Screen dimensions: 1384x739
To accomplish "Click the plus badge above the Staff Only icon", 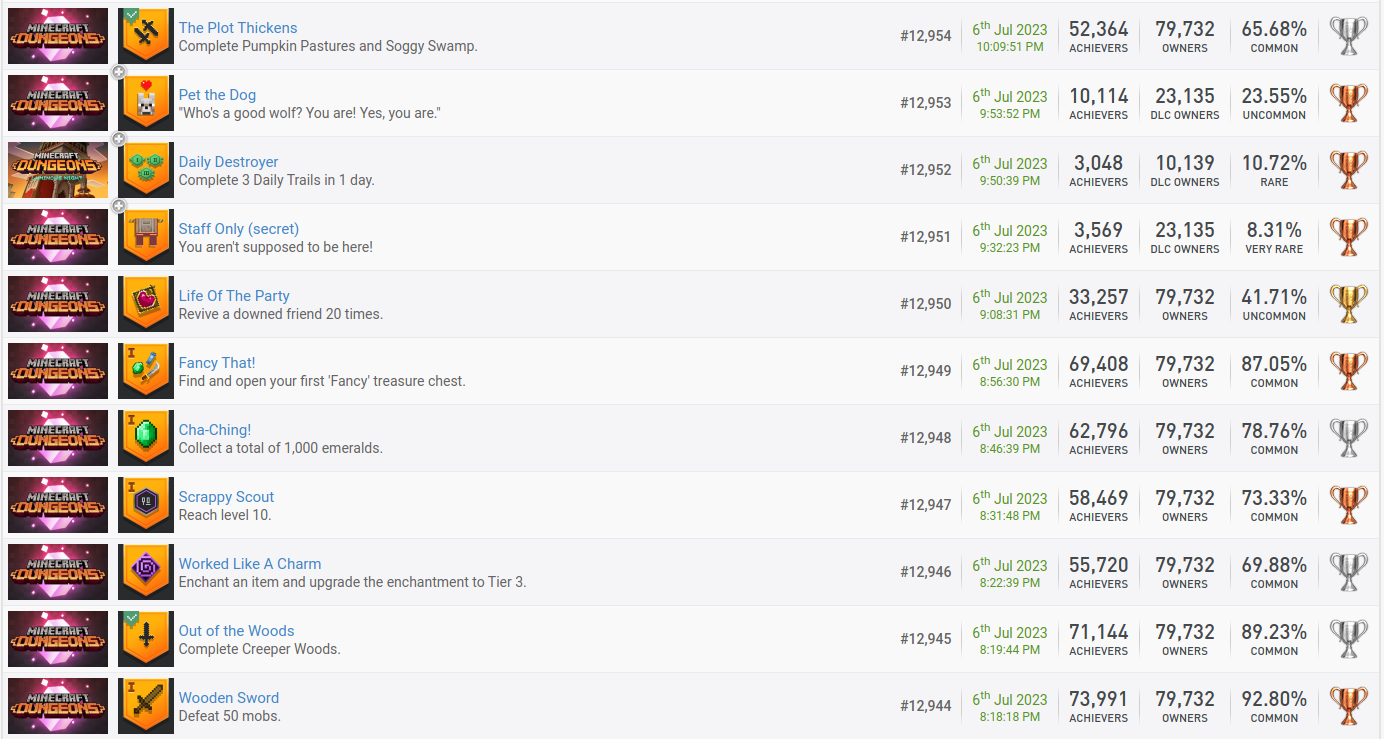I will 119,206.
